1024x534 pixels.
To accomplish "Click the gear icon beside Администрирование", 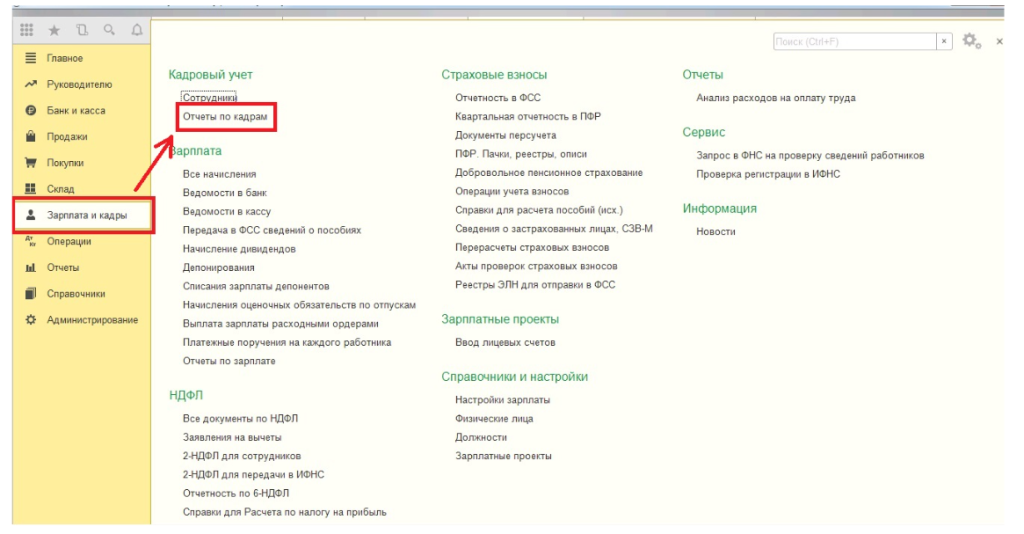I will point(31,320).
